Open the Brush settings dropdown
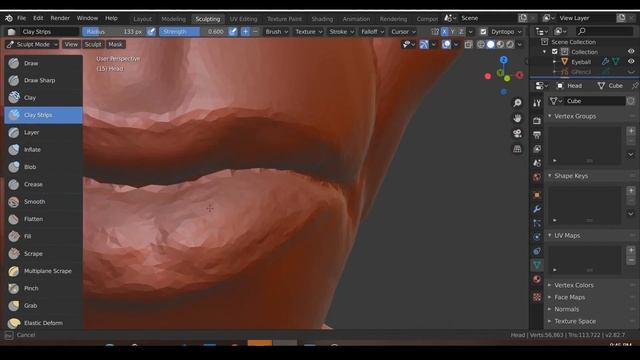The image size is (640, 360). pyautogui.click(x=277, y=31)
